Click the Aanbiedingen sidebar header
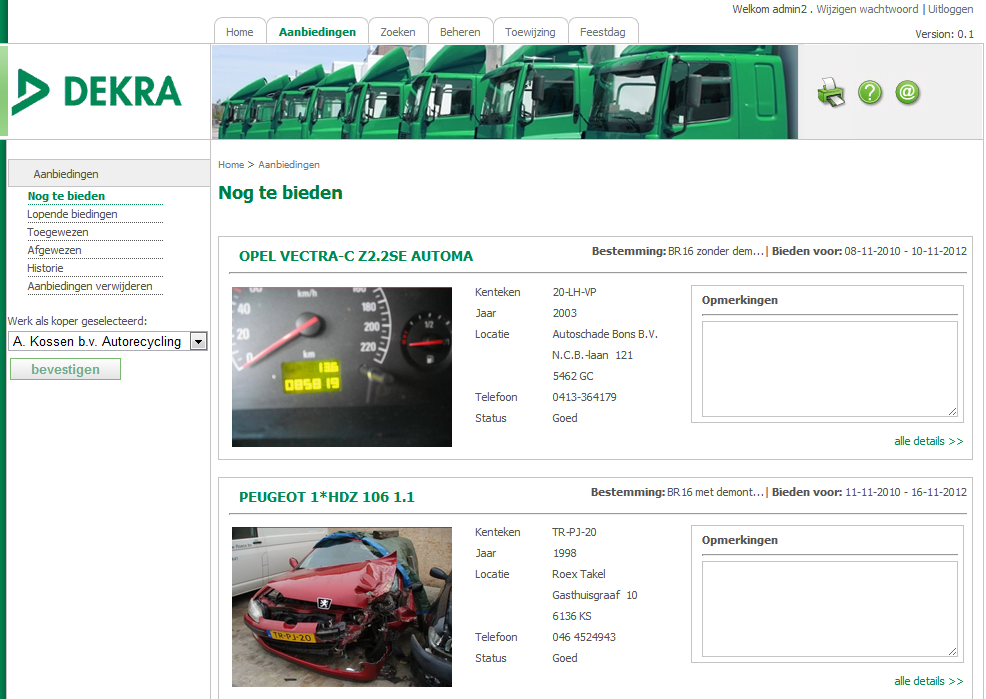 pyautogui.click(x=109, y=173)
